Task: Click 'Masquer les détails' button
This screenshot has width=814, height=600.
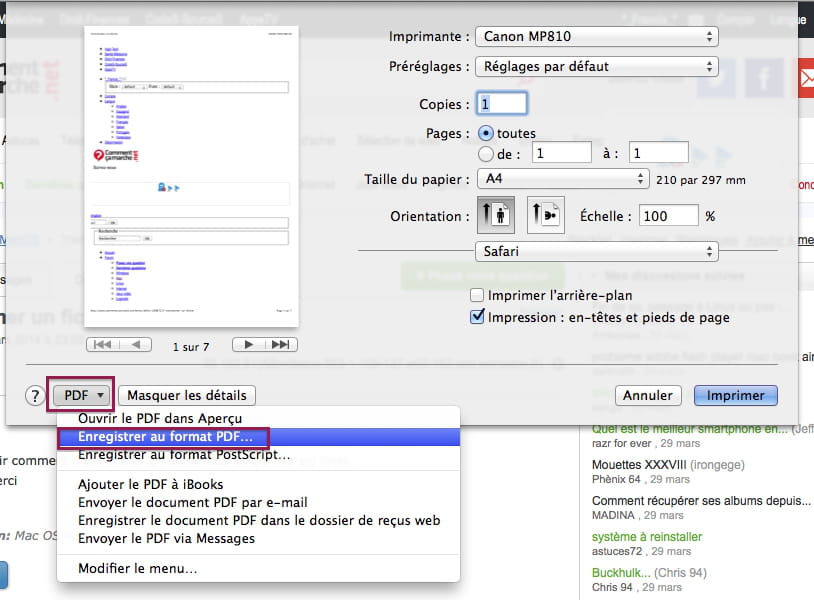Action: point(187,396)
